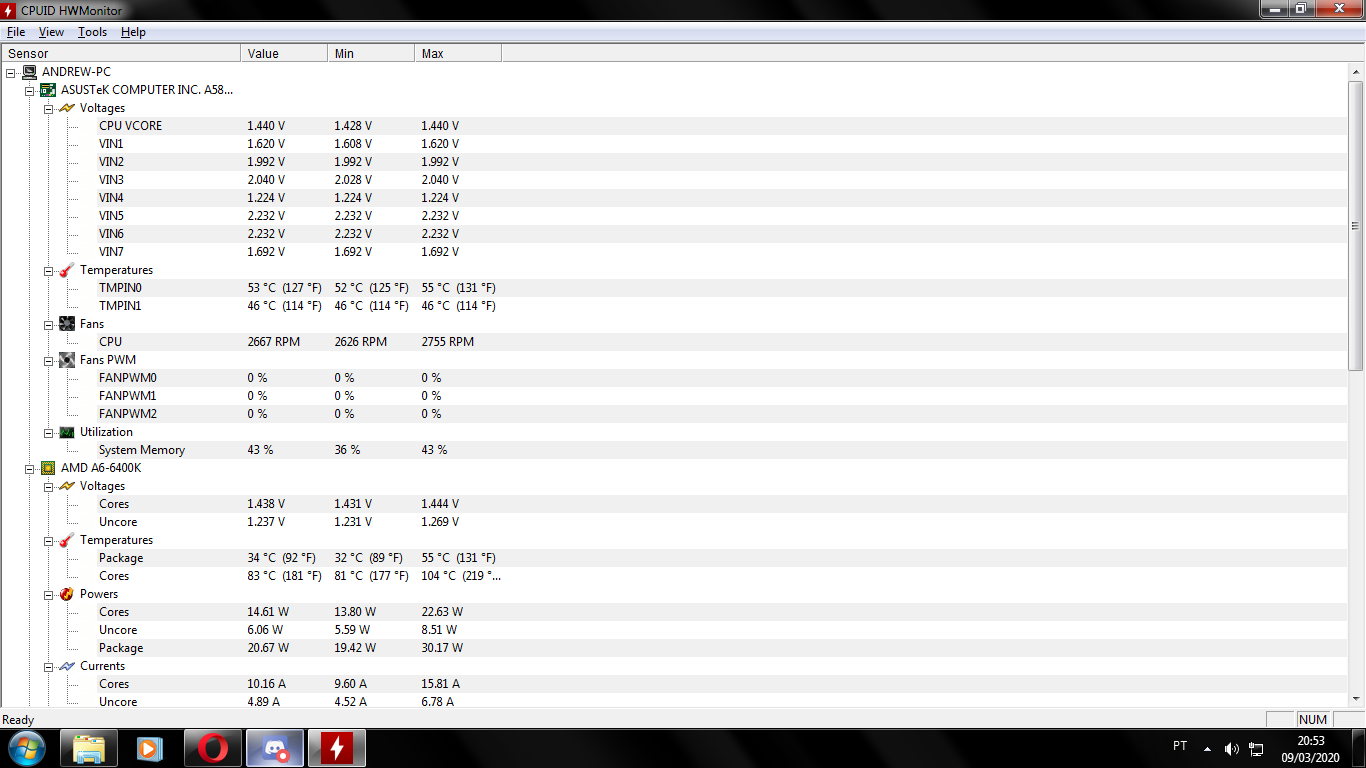Click the Min column header
The image size is (1366, 768).
point(371,53)
